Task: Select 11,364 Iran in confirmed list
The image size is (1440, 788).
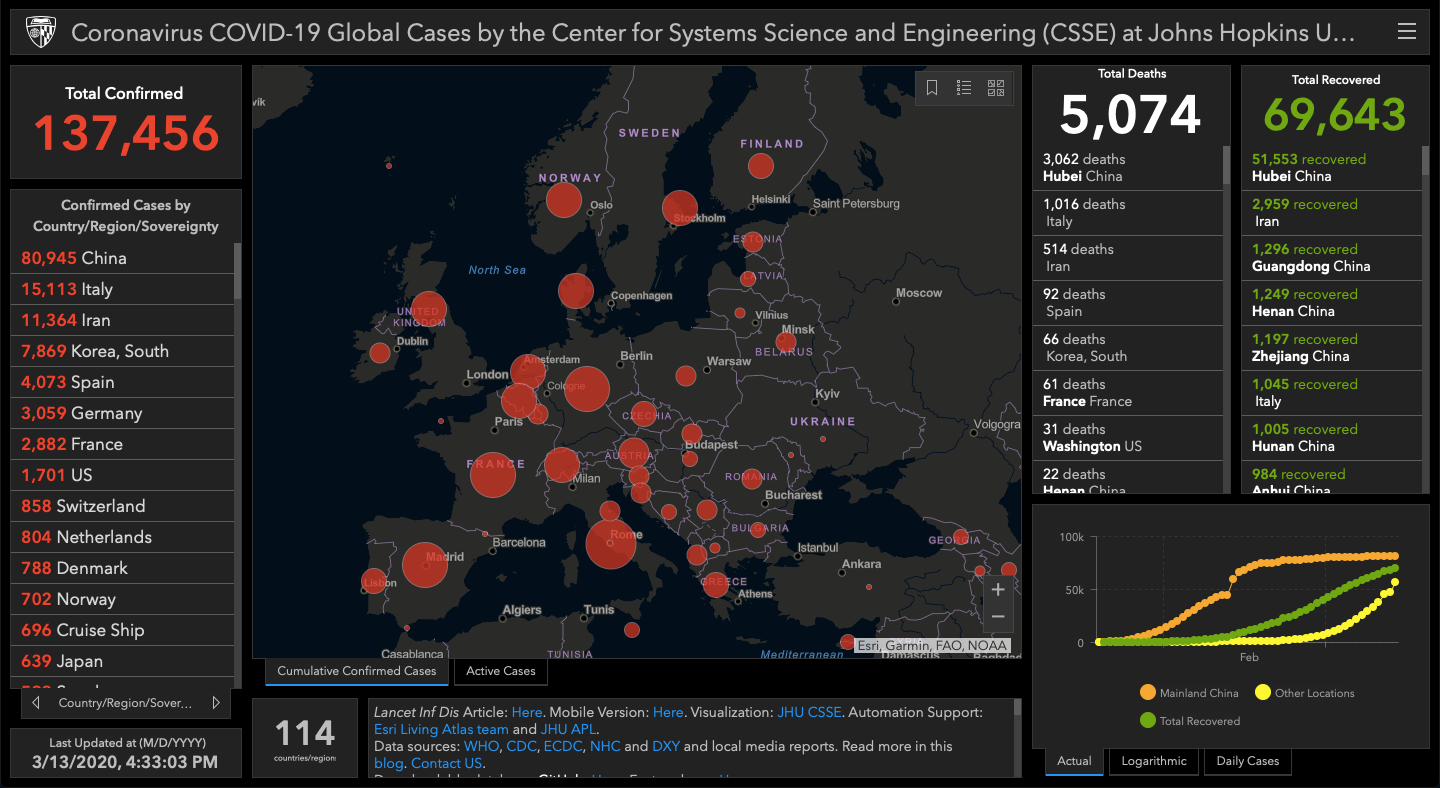Action: point(122,320)
